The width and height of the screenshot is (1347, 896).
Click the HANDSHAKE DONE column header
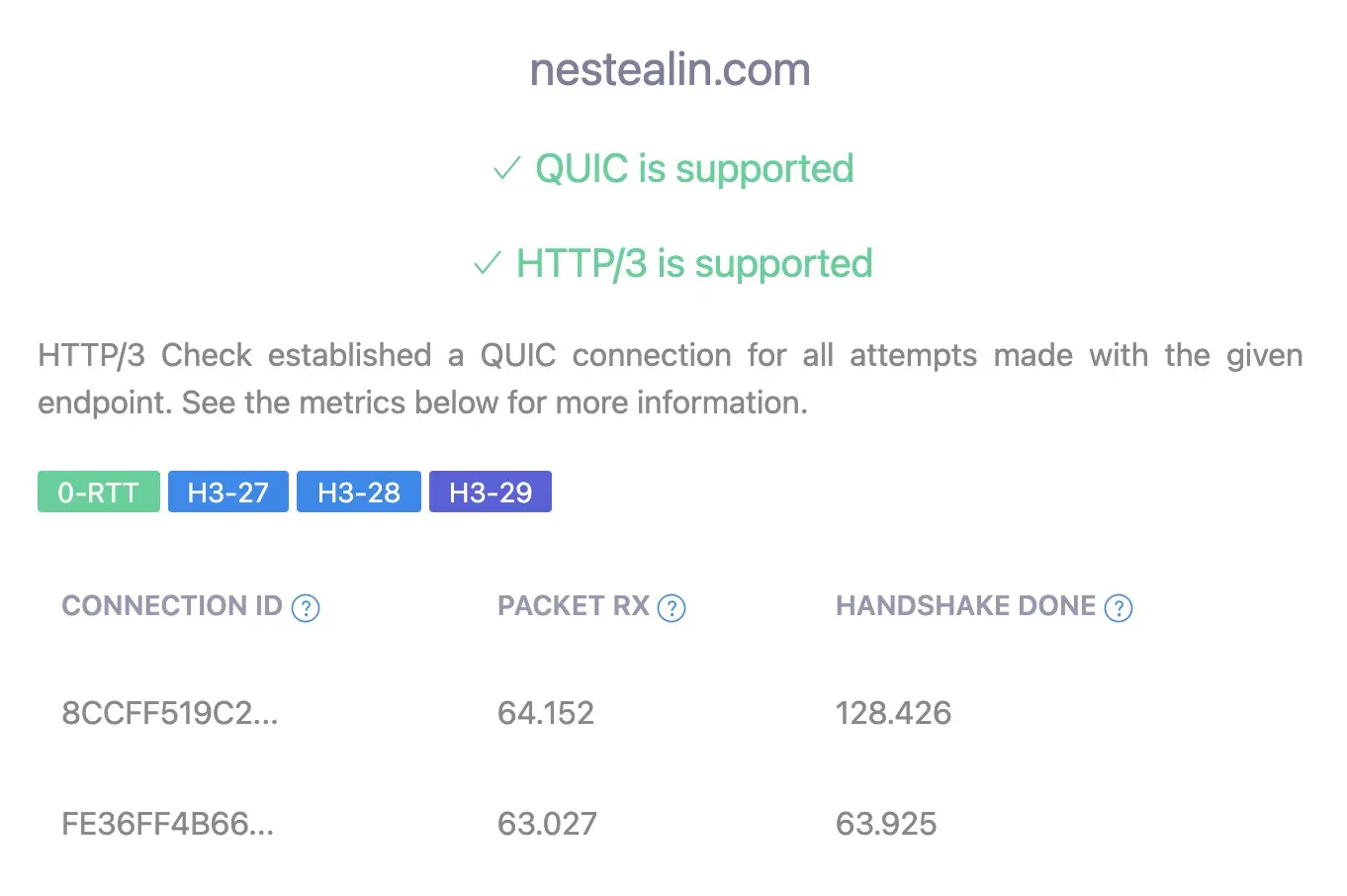(965, 605)
